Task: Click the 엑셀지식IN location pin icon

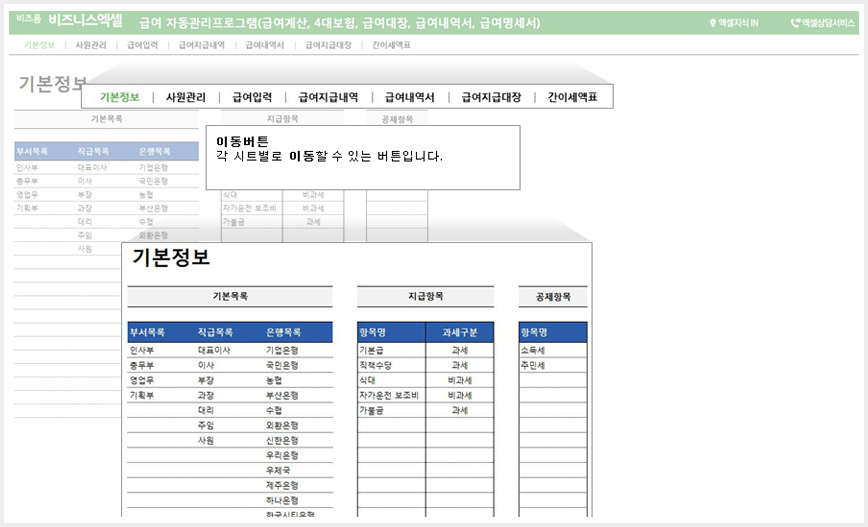Action: pos(713,23)
